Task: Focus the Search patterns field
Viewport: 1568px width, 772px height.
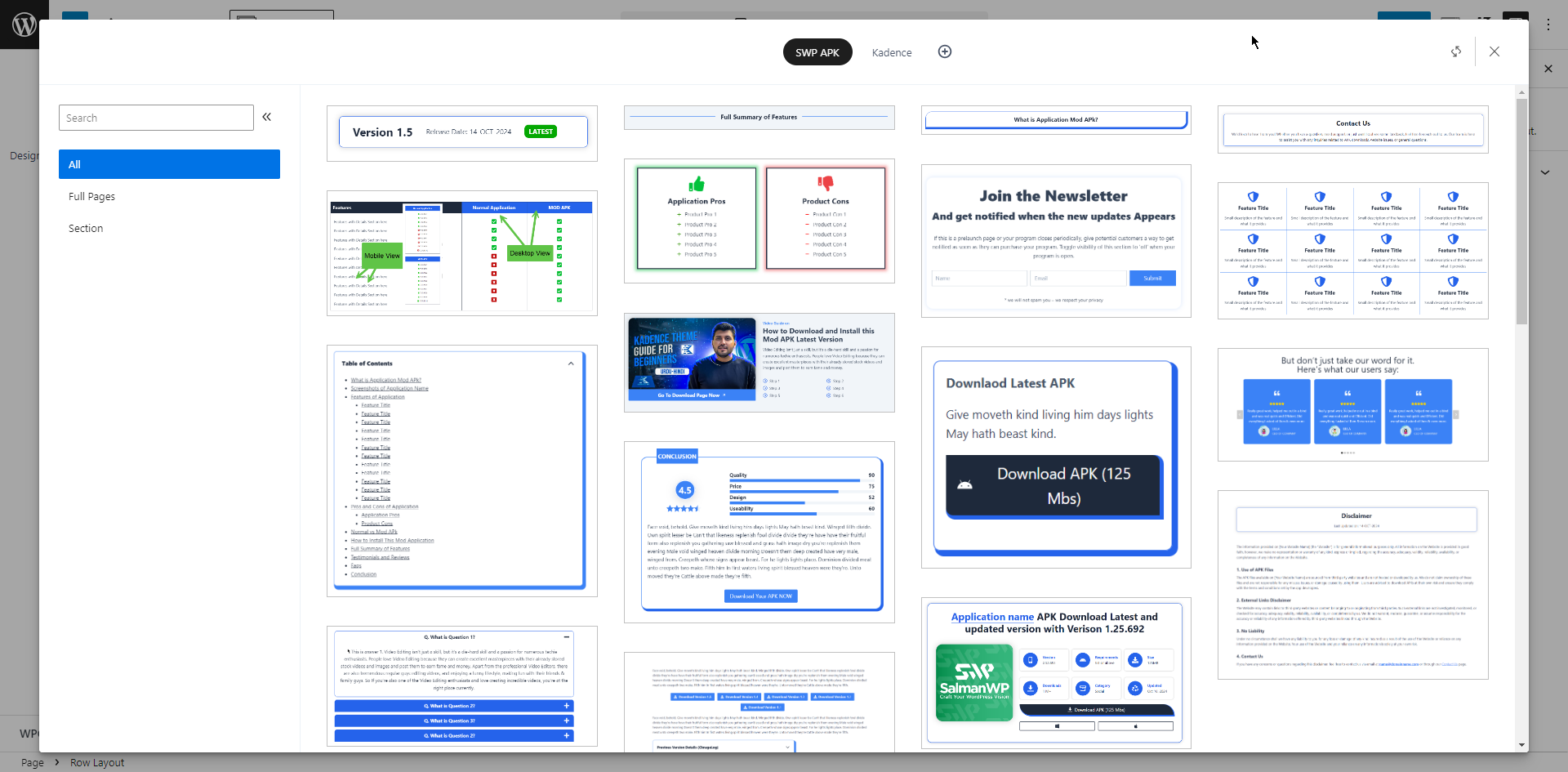Action: coord(156,118)
